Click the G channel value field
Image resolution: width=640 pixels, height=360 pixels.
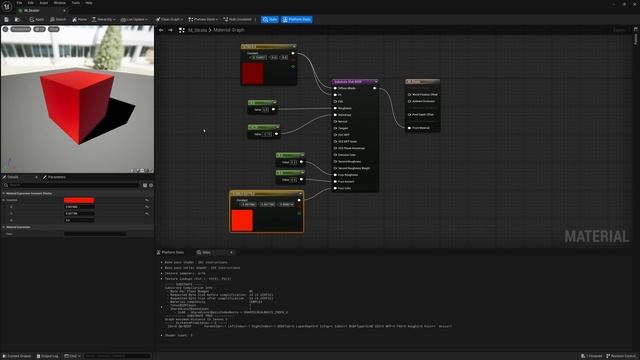(x=79, y=213)
